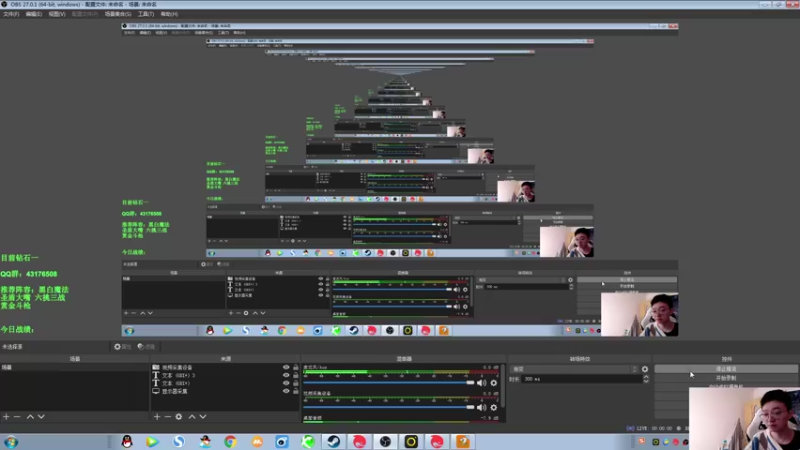Image resolution: width=800 pixels, height=450 pixels.
Task: Open QQ penguin icon on taskbar
Action: (127, 441)
